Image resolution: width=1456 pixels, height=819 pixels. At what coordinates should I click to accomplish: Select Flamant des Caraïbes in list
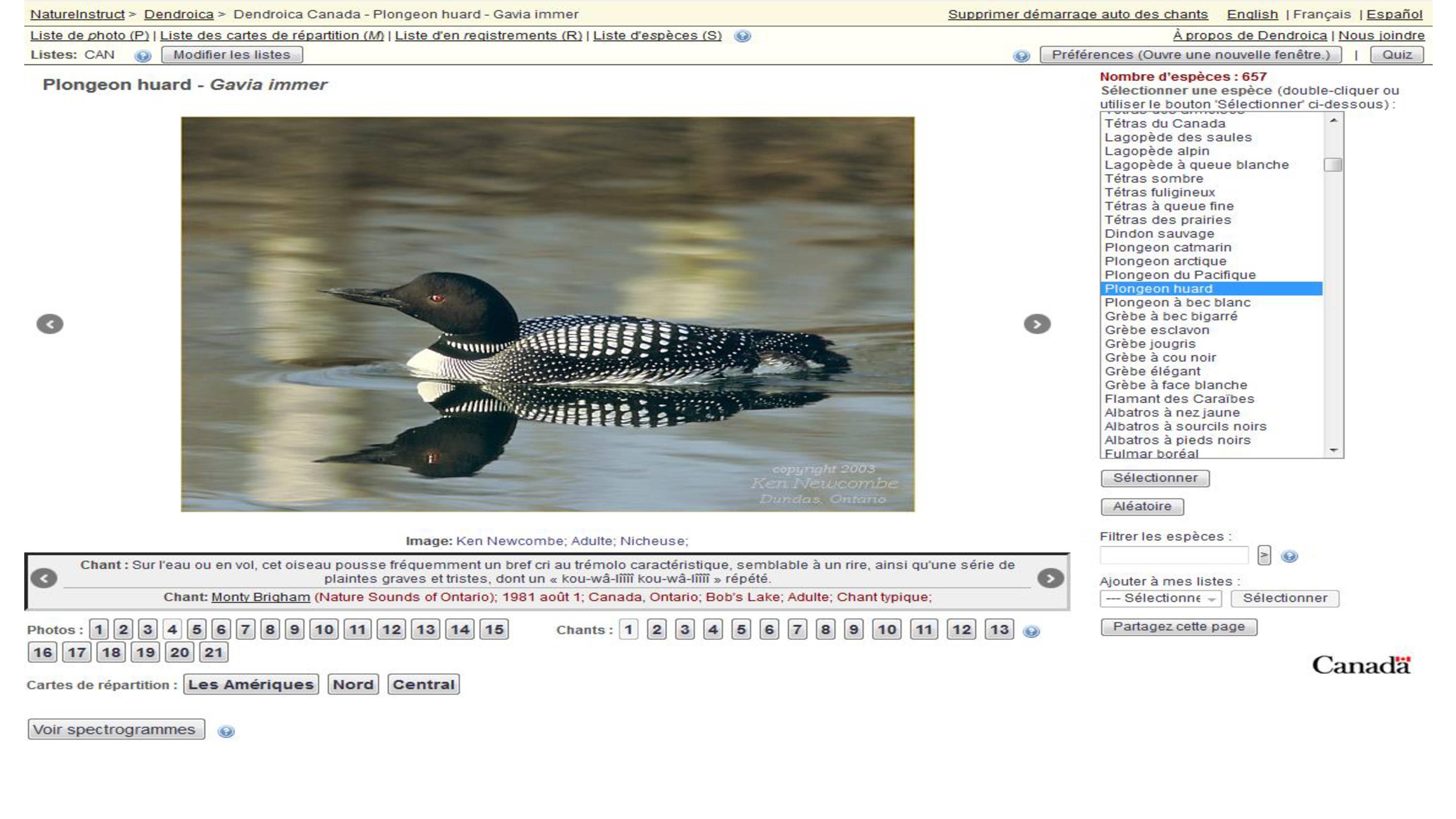1212,399
